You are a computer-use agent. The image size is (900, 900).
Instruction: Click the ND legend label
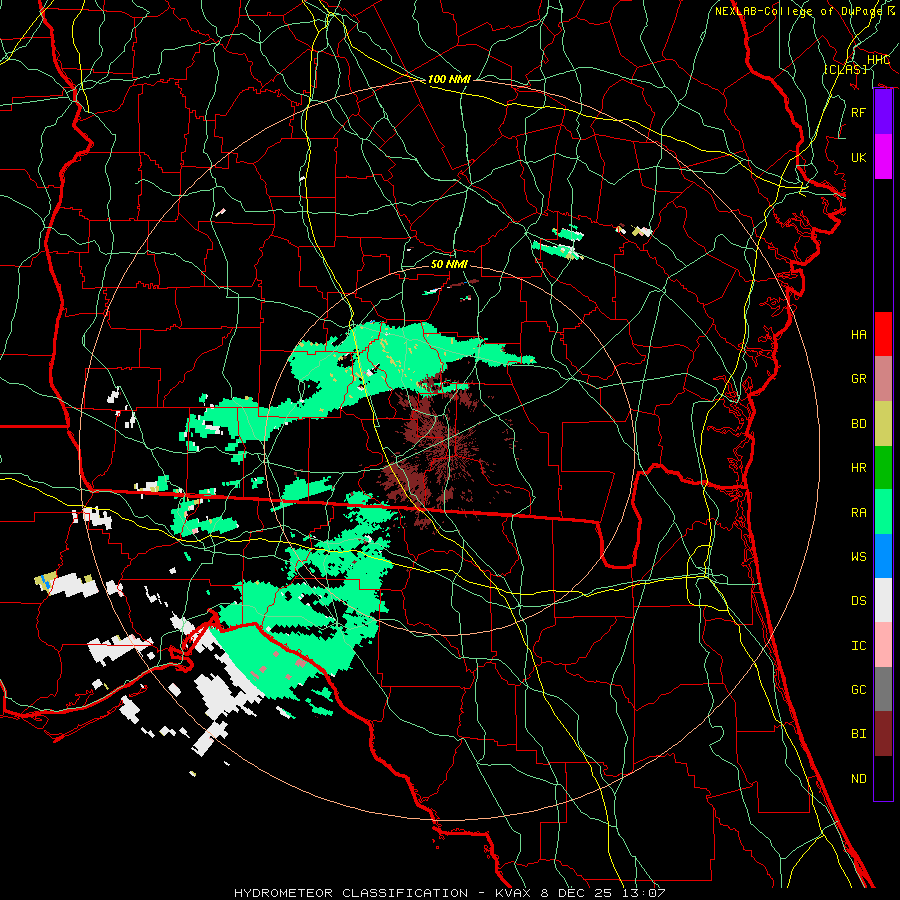click(858, 779)
